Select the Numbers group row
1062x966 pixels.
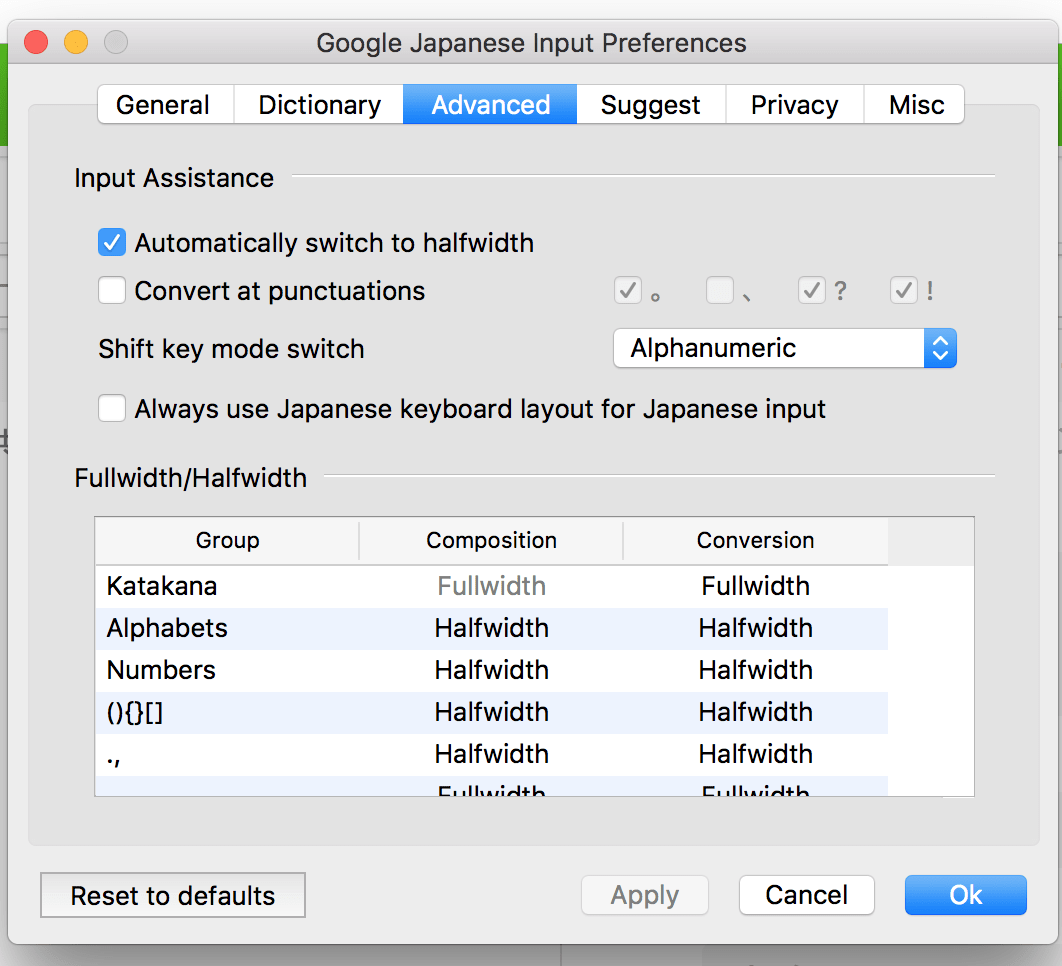coord(228,670)
